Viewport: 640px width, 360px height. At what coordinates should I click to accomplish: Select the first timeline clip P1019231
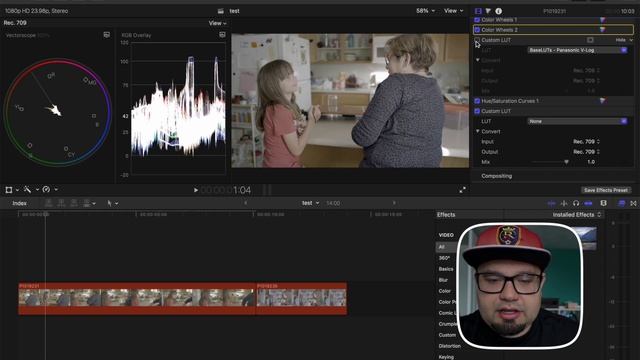pyautogui.click(x=137, y=298)
